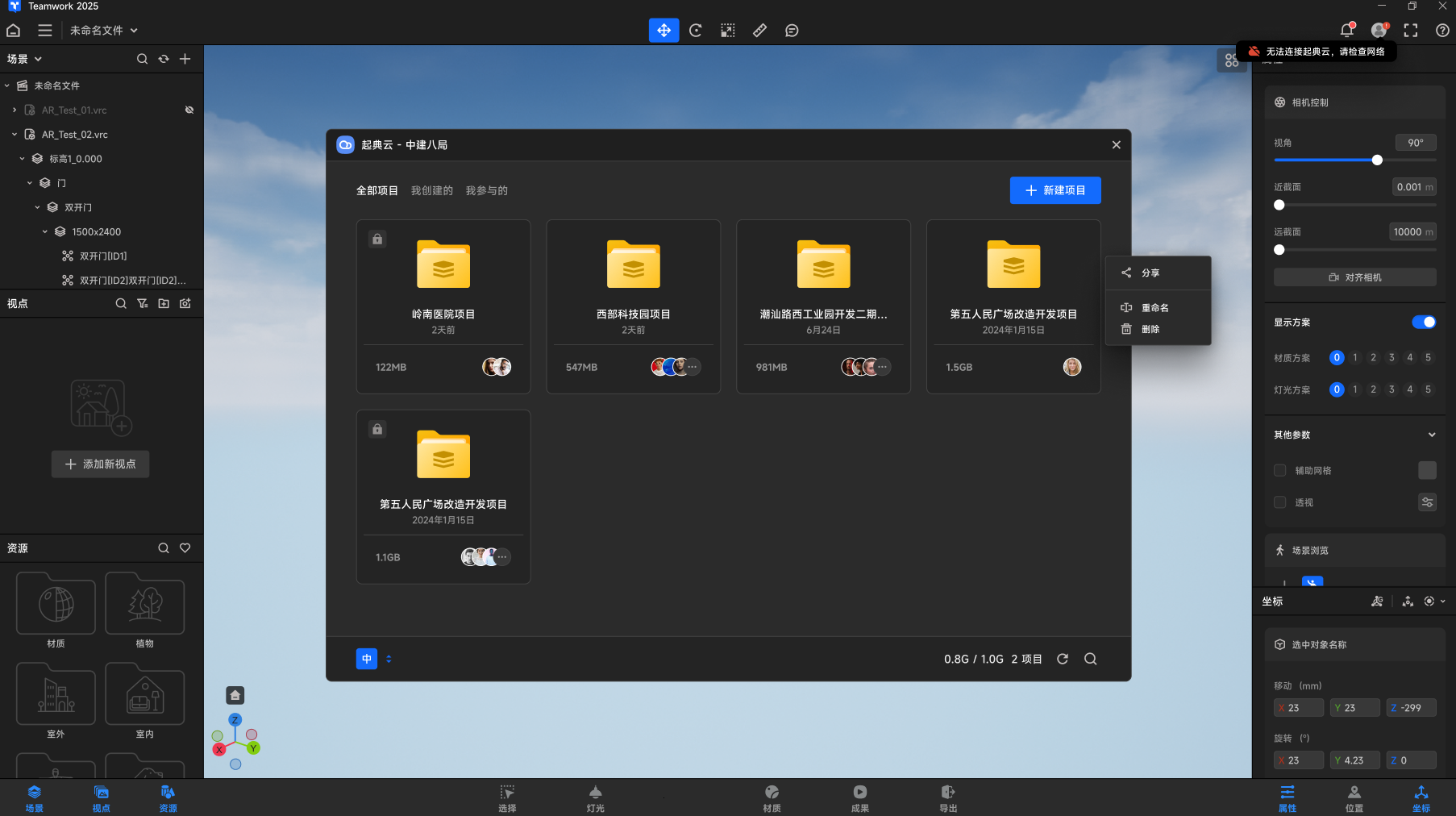The height and width of the screenshot is (816, 1456).
Task: Toggle the 显示方案 switch off
Action: pos(1424,323)
